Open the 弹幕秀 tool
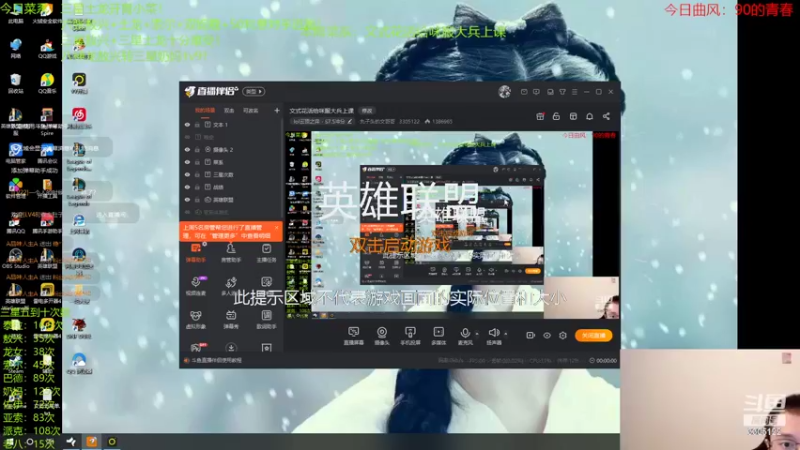 pyautogui.click(x=231, y=319)
